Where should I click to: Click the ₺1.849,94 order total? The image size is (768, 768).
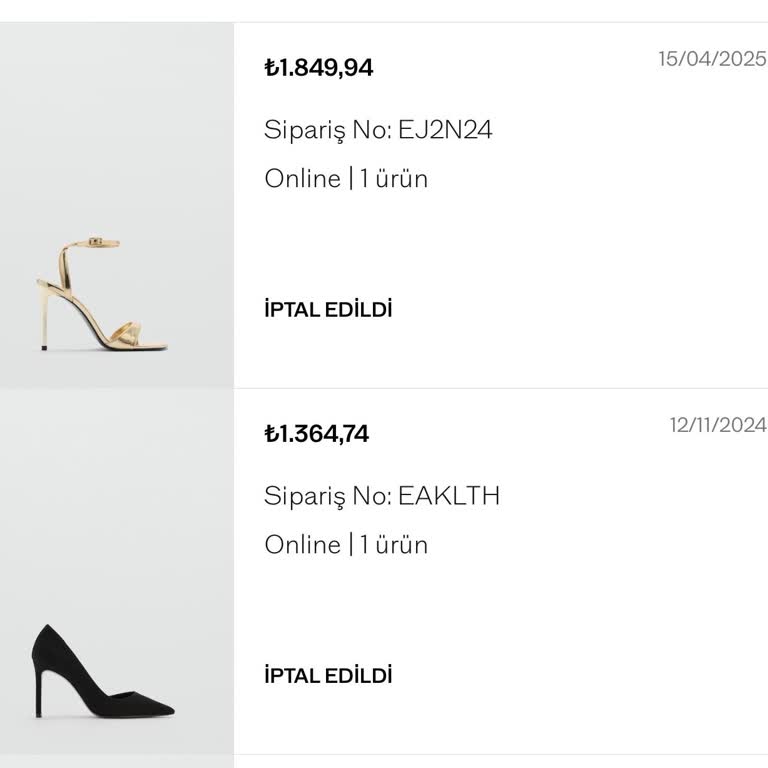(319, 68)
